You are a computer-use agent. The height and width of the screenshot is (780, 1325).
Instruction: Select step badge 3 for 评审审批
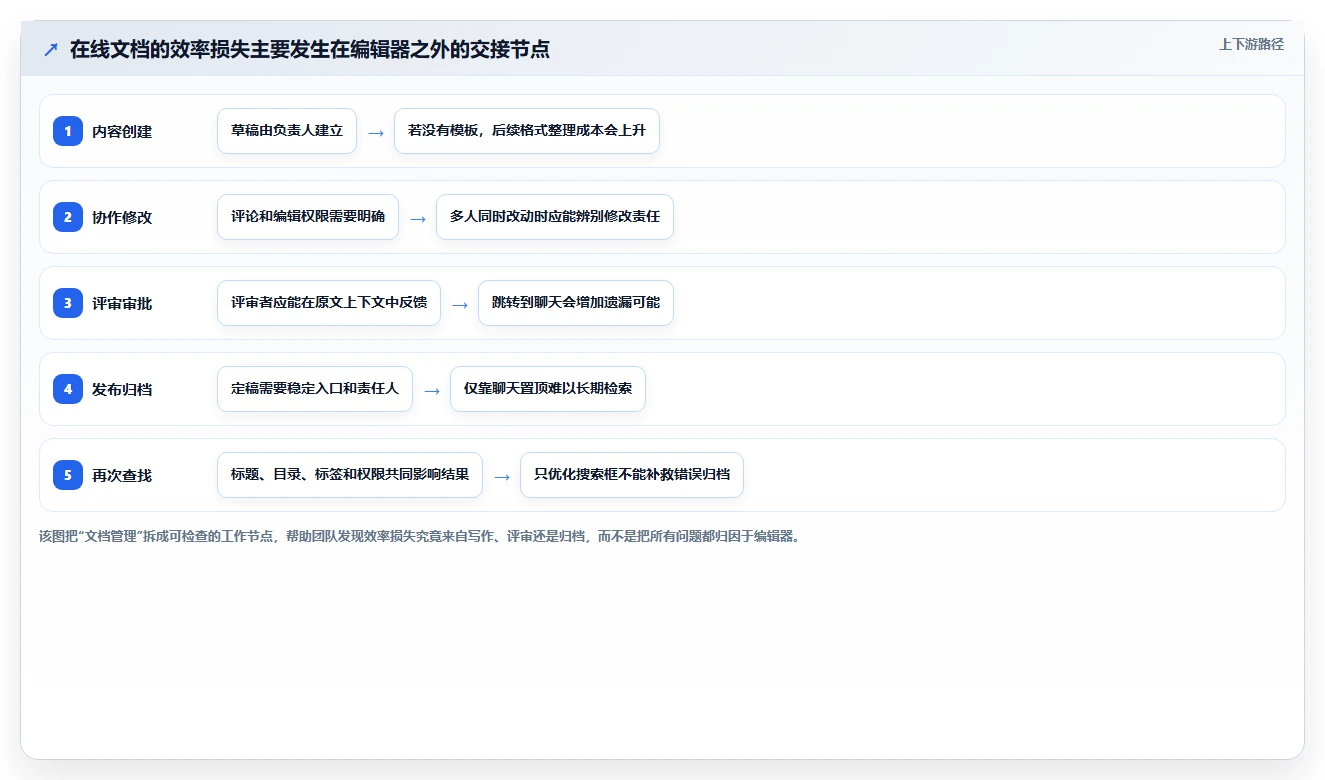coord(68,303)
